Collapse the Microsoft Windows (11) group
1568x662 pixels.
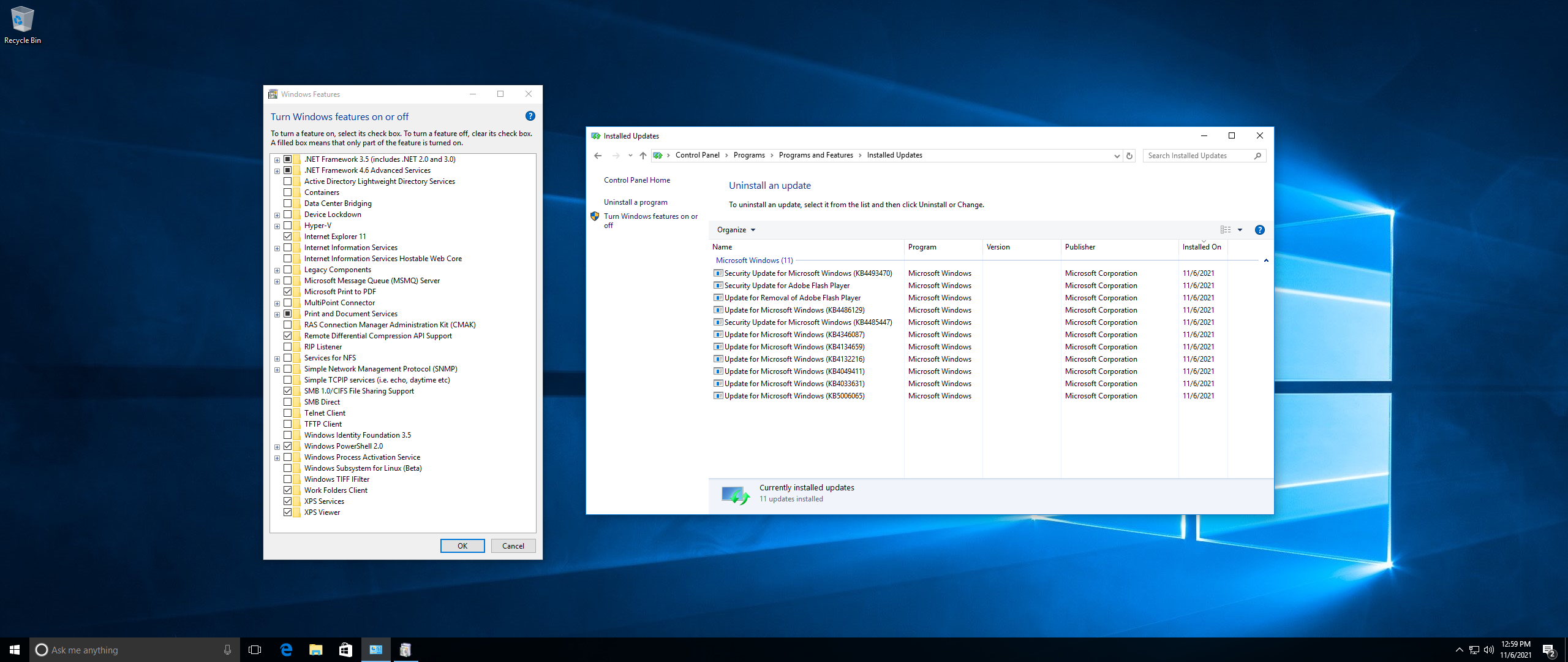coord(1266,261)
